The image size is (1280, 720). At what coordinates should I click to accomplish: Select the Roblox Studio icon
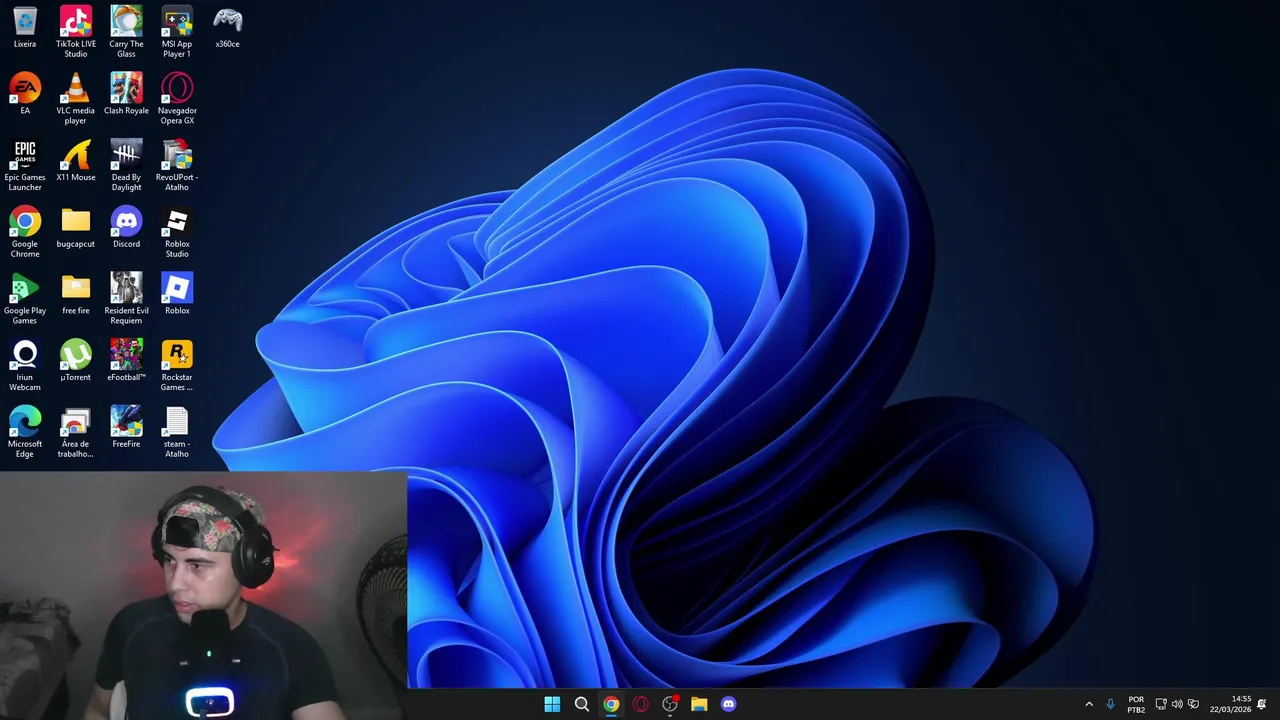[177, 232]
